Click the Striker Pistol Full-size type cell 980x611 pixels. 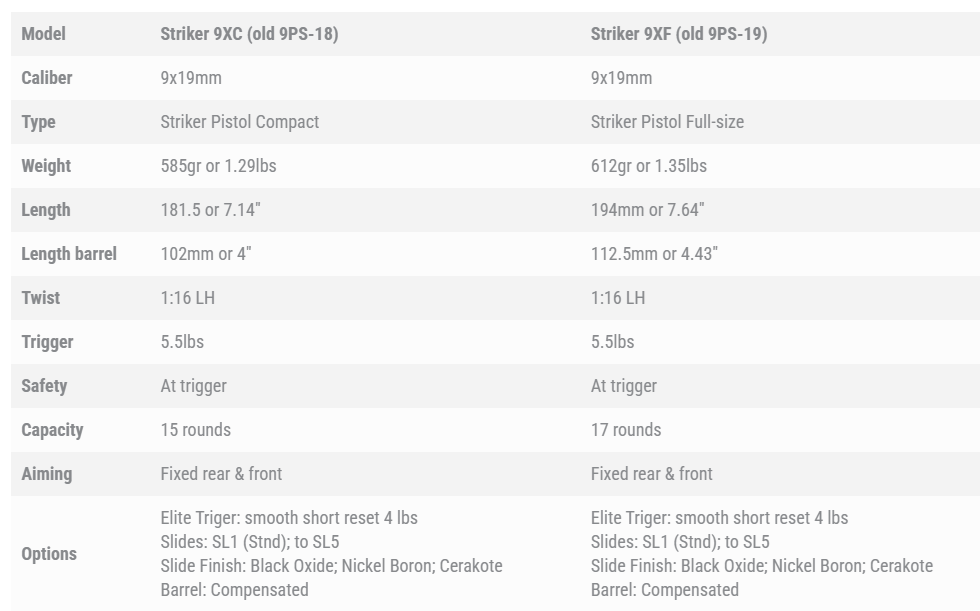pyautogui.click(x=667, y=122)
